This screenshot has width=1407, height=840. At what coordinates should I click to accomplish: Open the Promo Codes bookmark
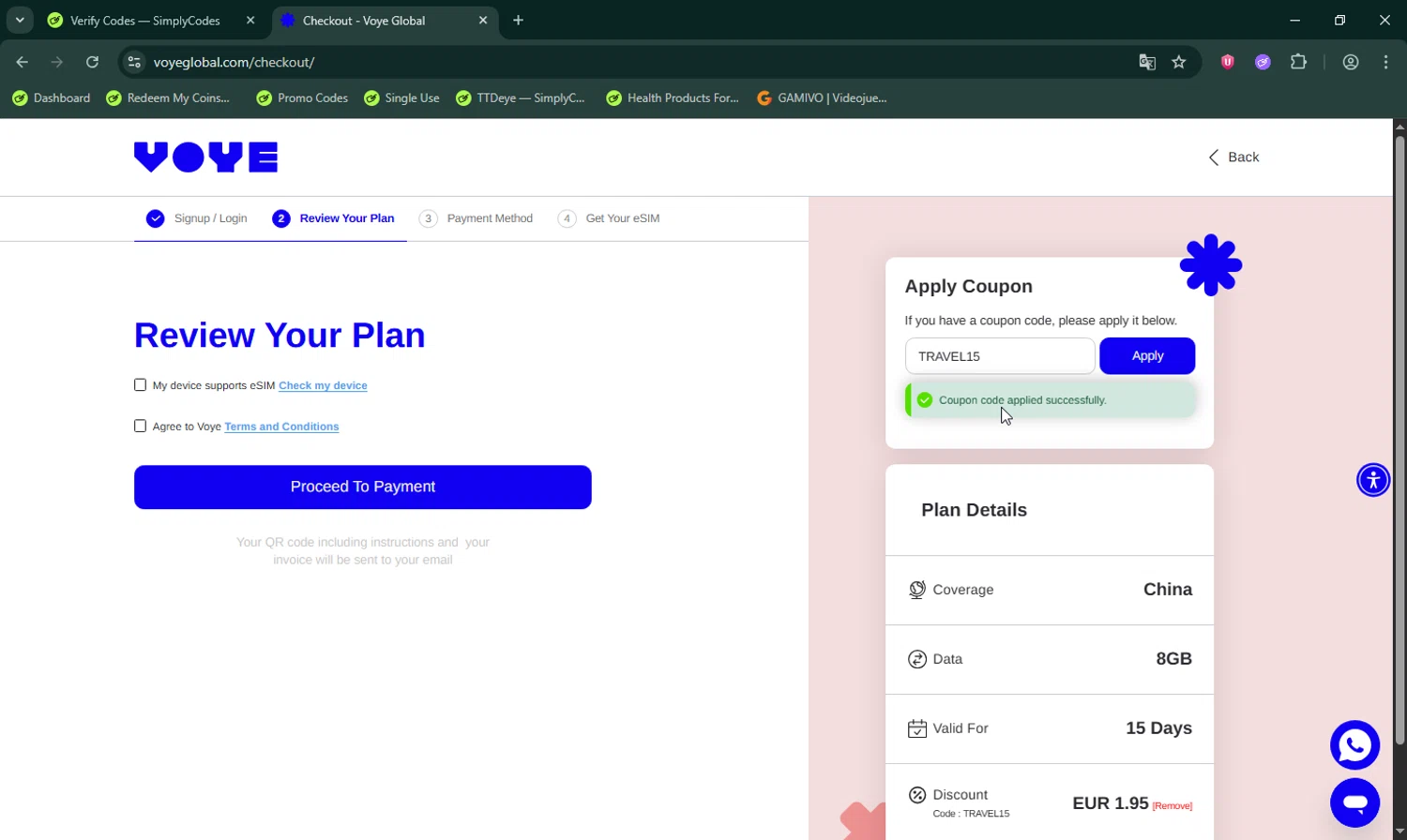pyautogui.click(x=302, y=97)
